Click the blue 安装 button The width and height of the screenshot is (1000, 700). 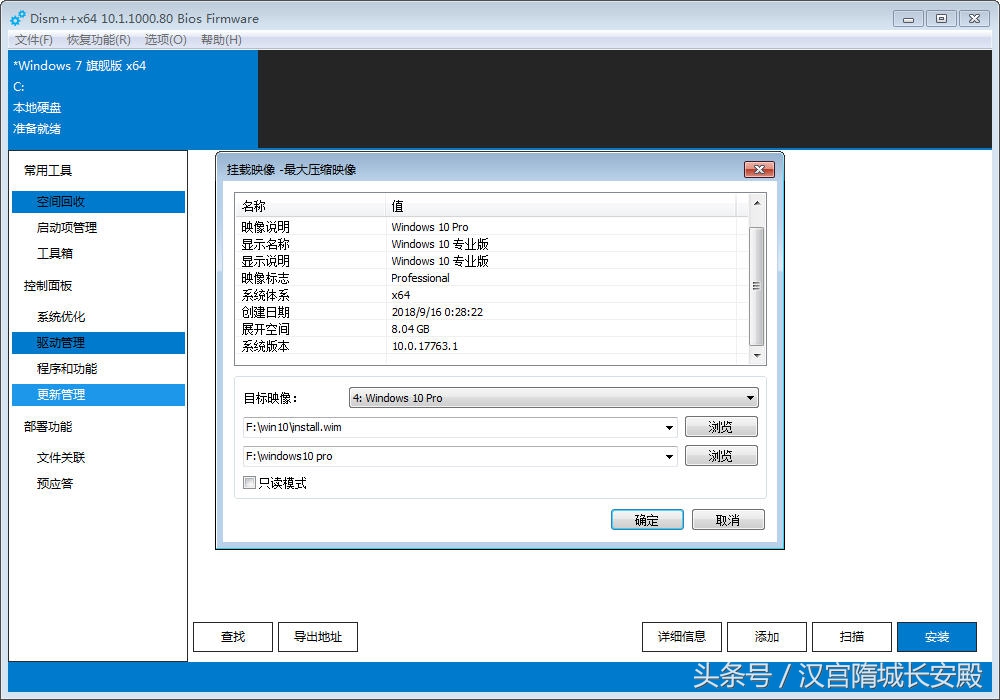(x=937, y=637)
